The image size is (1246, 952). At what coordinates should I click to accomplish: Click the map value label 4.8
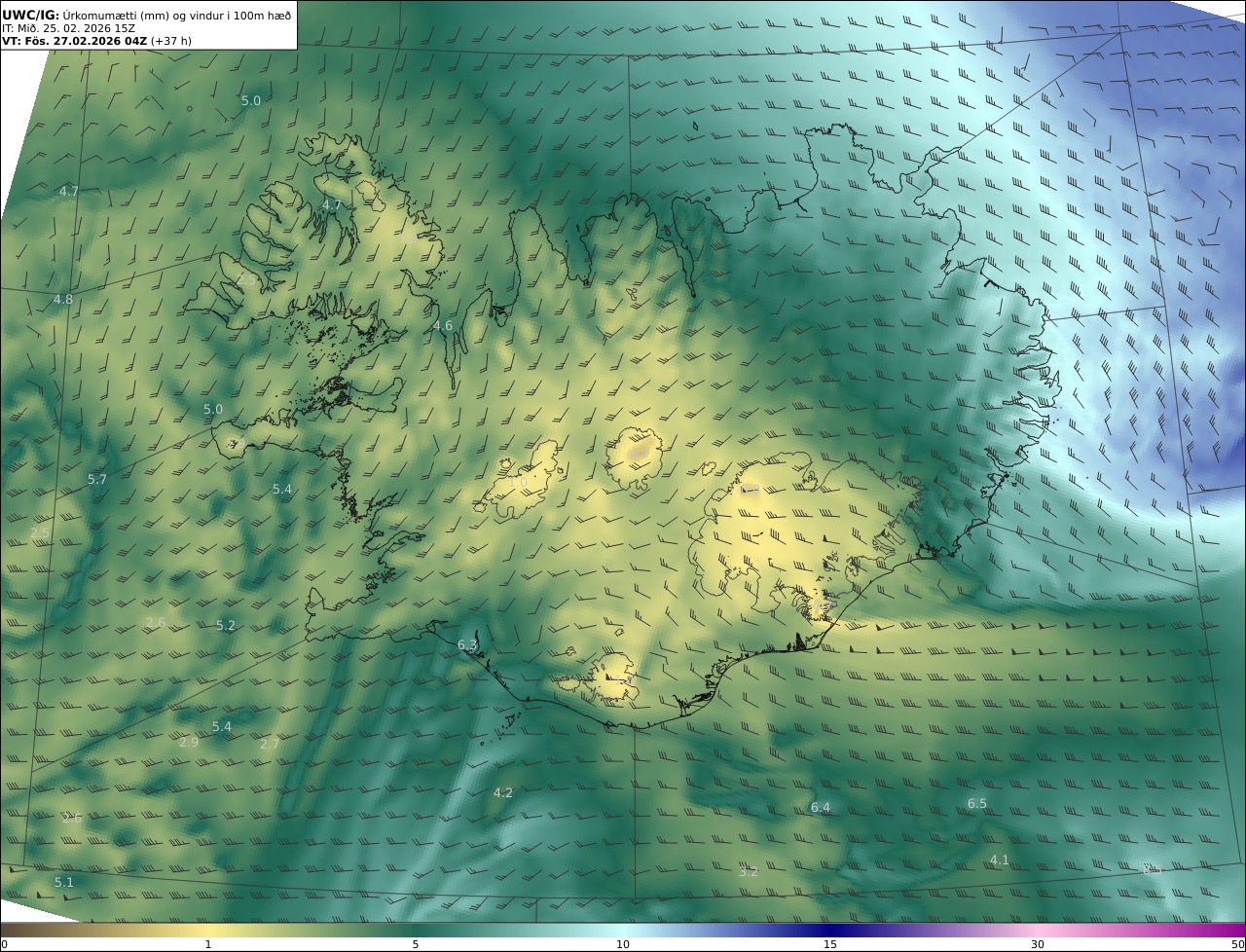click(x=63, y=300)
